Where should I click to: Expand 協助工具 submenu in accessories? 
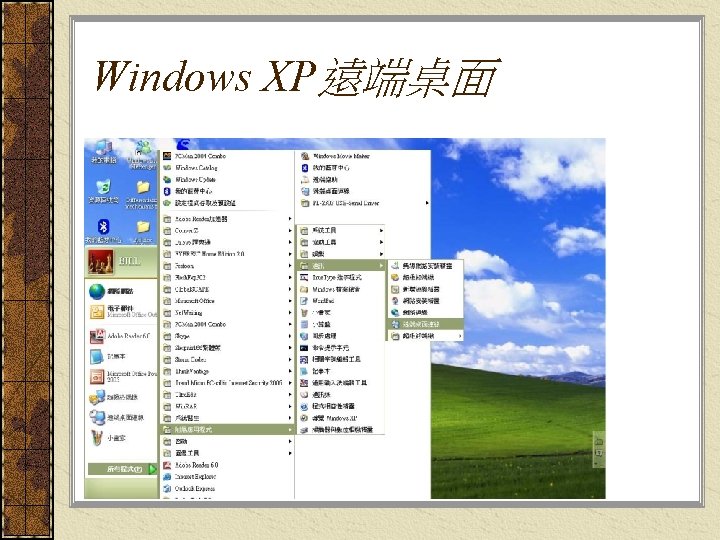click(341, 242)
